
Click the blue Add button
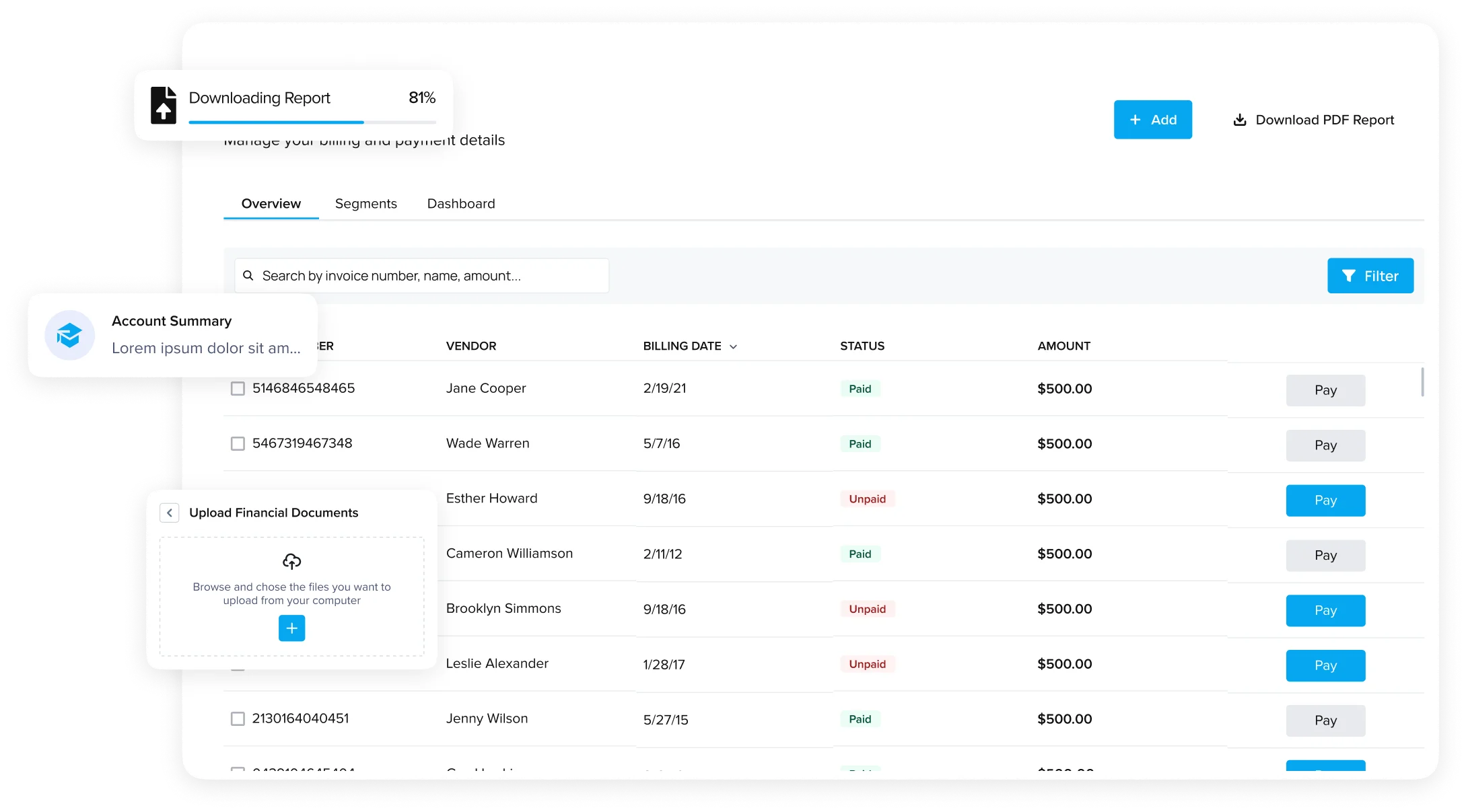[1152, 120]
